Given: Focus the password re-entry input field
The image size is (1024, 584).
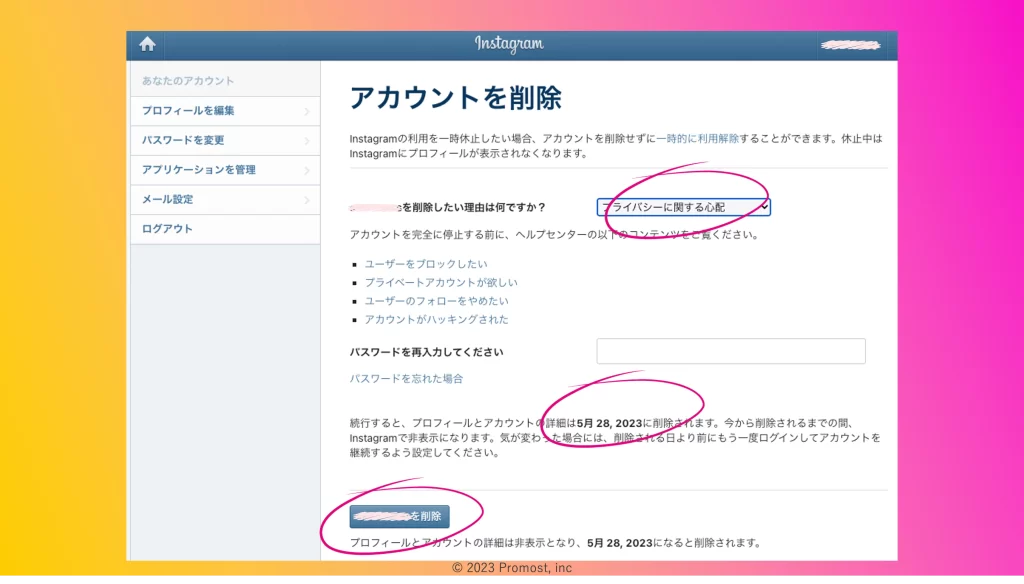Looking at the screenshot, I should click(730, 351).
